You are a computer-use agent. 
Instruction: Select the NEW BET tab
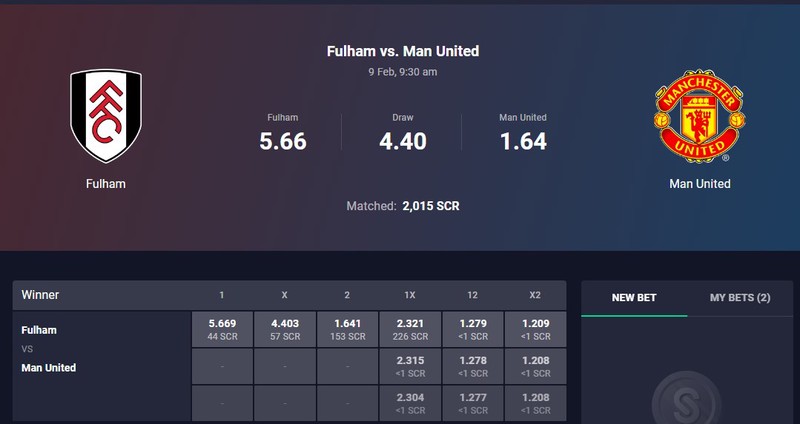(634, 297)
